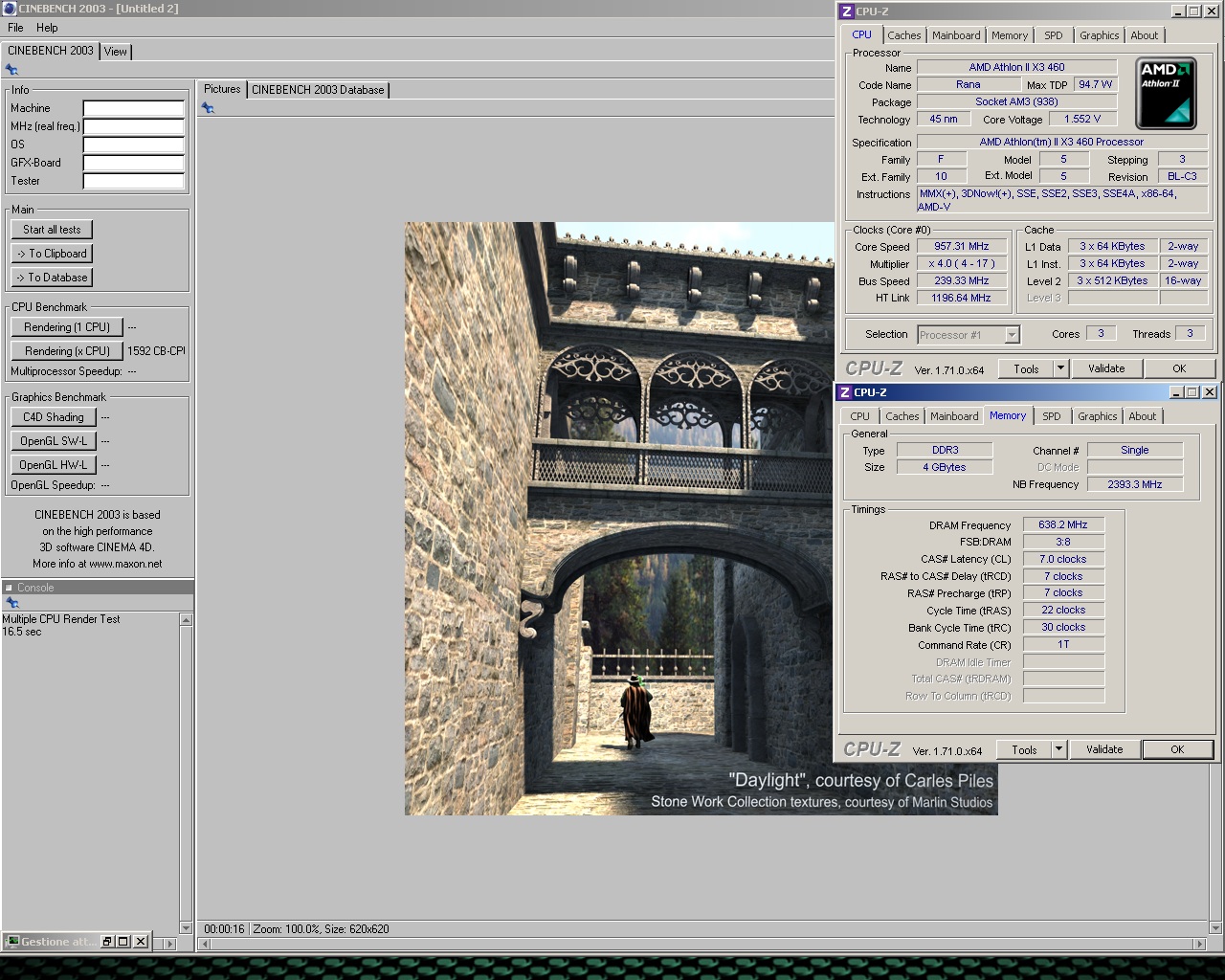This screenshot has width=1225, height=980.
Task: Run the Rendering (1 CPU) benchmark
Action: tap(67, 327)
